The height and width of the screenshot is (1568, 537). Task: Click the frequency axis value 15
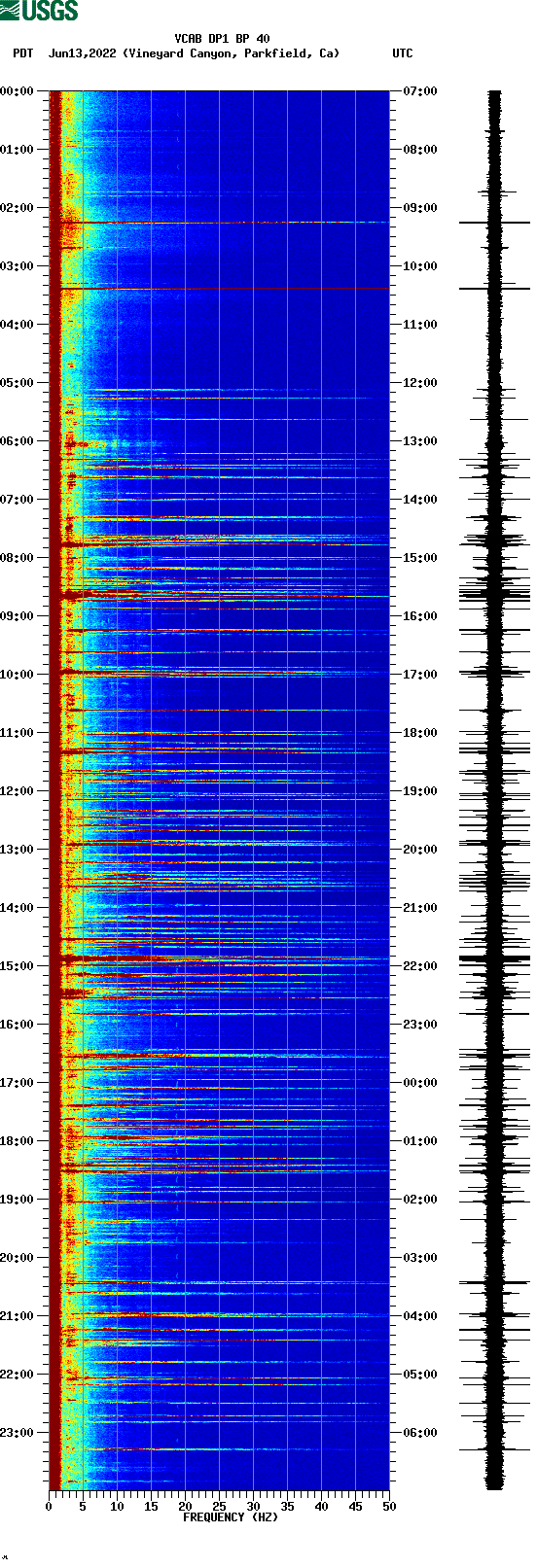(x=151, y=1507)
